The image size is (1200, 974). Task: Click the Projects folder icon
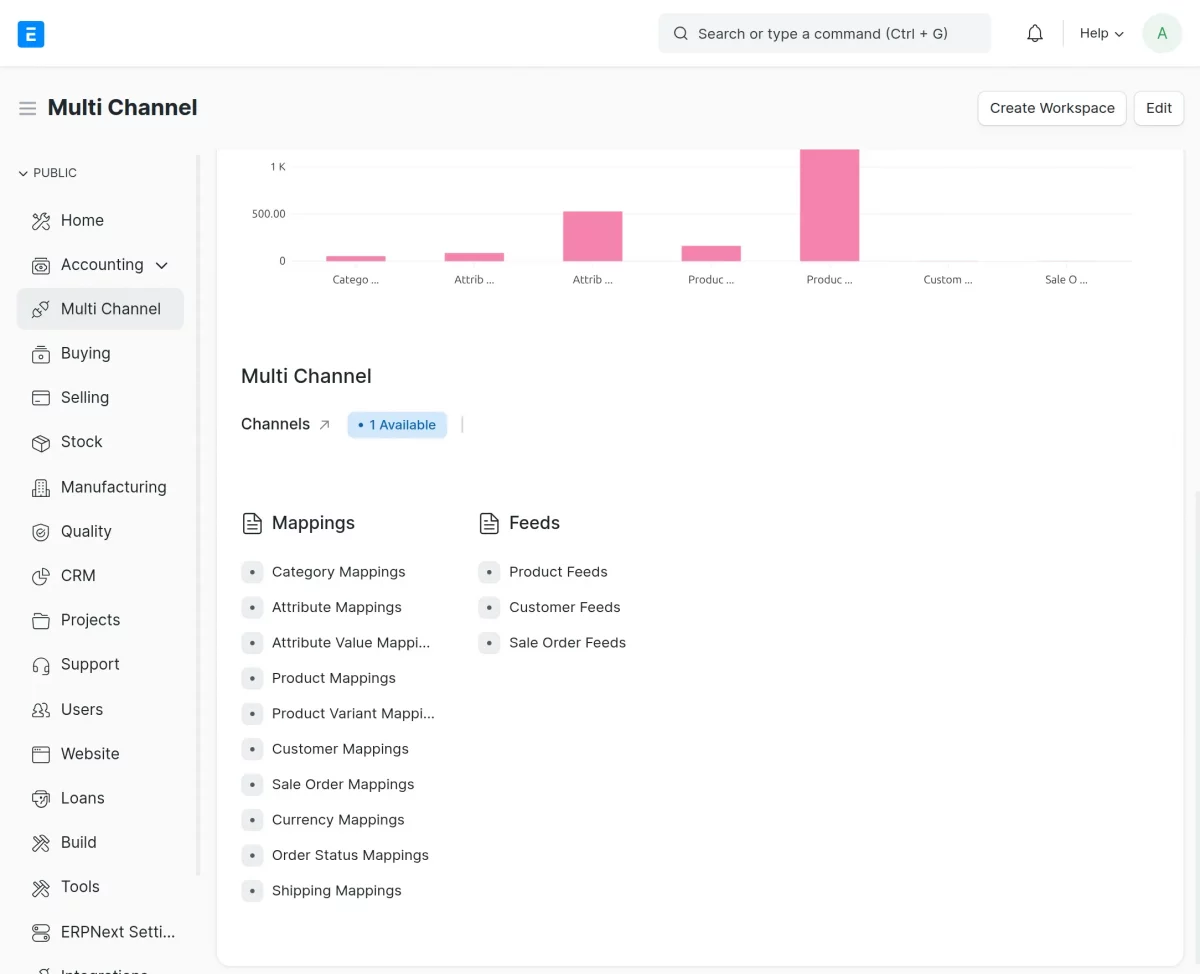(41, 621)
